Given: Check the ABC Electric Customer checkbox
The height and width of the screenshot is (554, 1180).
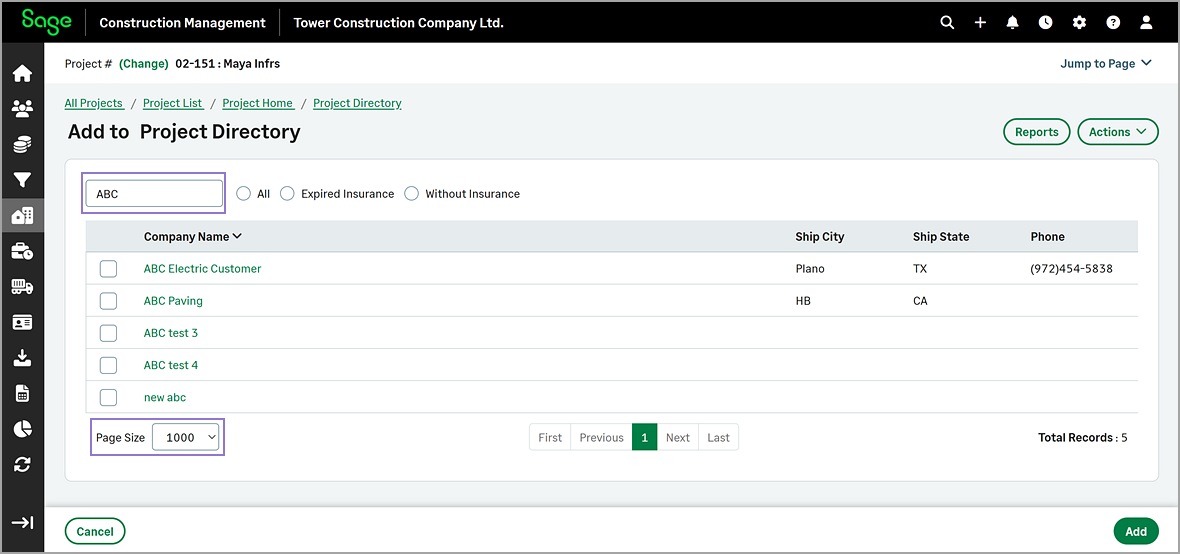Looking at the screenshot, I should point(108,269).
